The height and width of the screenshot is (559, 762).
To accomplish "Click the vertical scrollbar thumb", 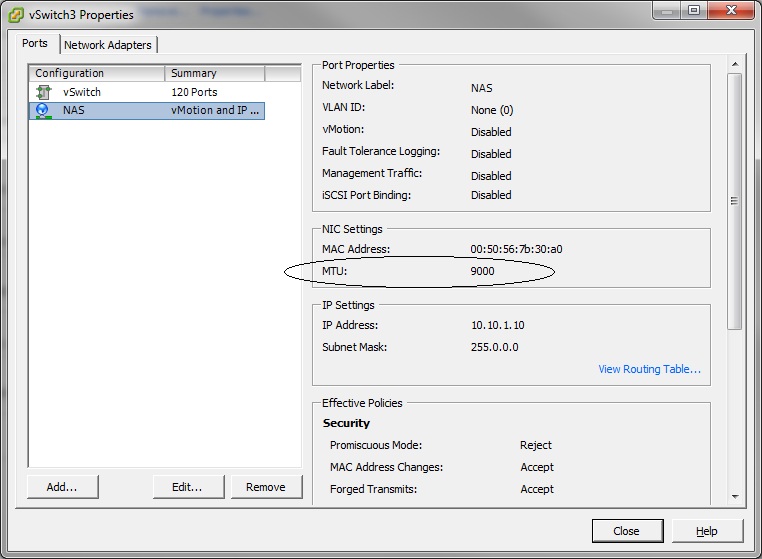I will point(734,201).
